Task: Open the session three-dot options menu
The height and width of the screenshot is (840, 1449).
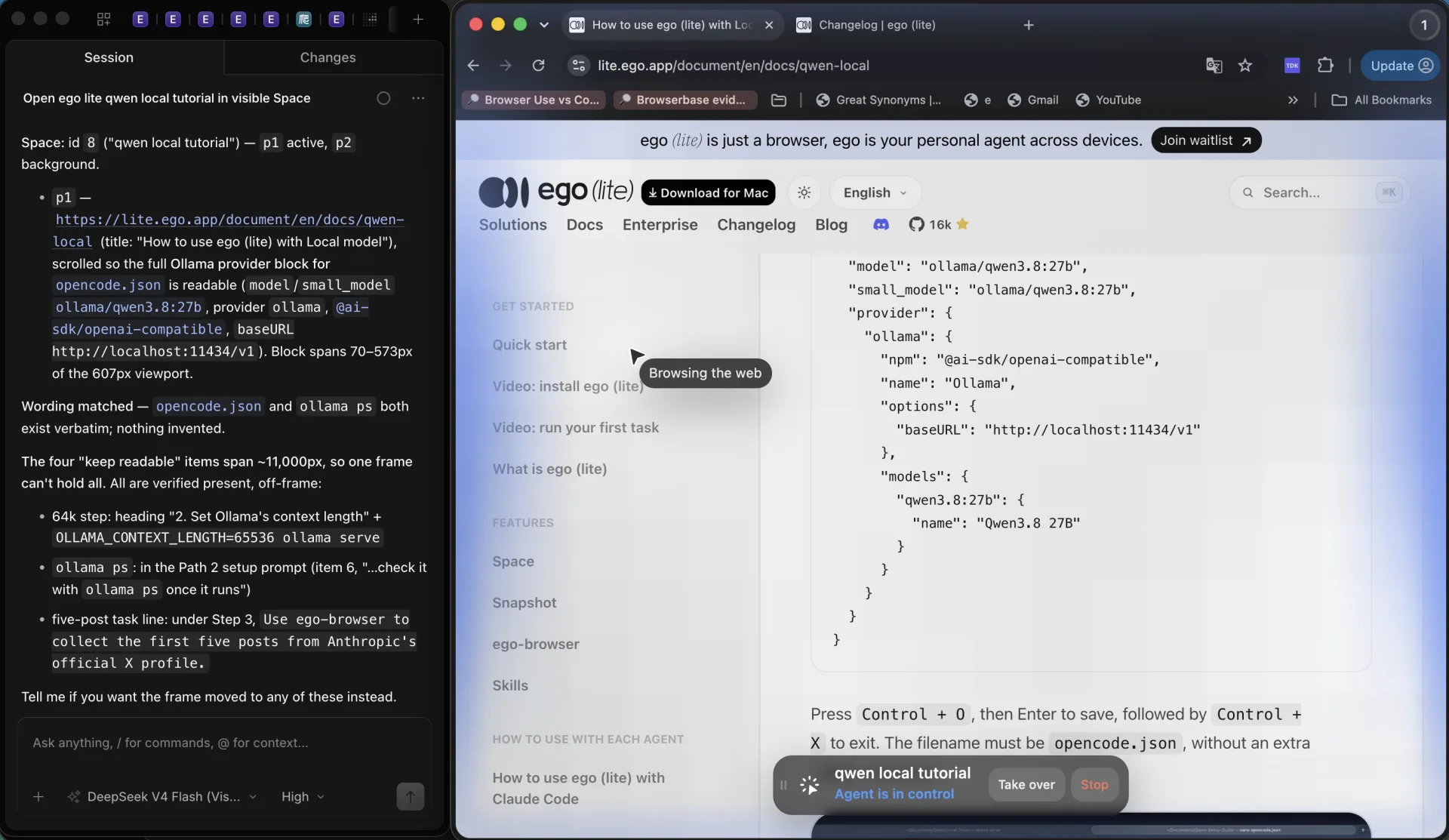Action: 418,98
